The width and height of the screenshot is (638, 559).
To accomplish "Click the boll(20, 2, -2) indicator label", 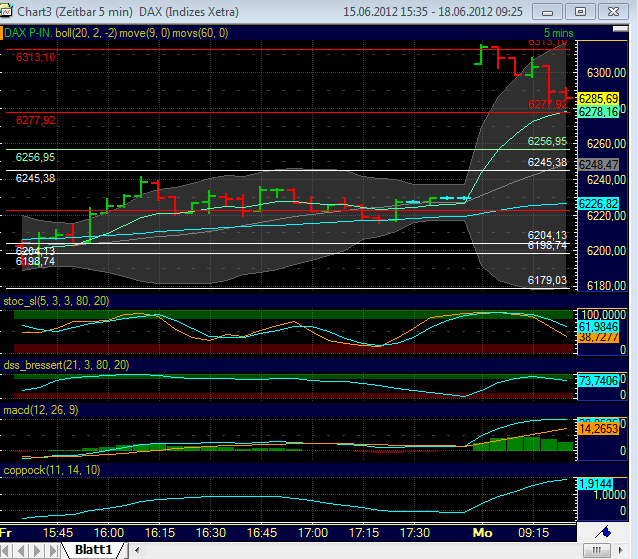I will coord(86,33).
